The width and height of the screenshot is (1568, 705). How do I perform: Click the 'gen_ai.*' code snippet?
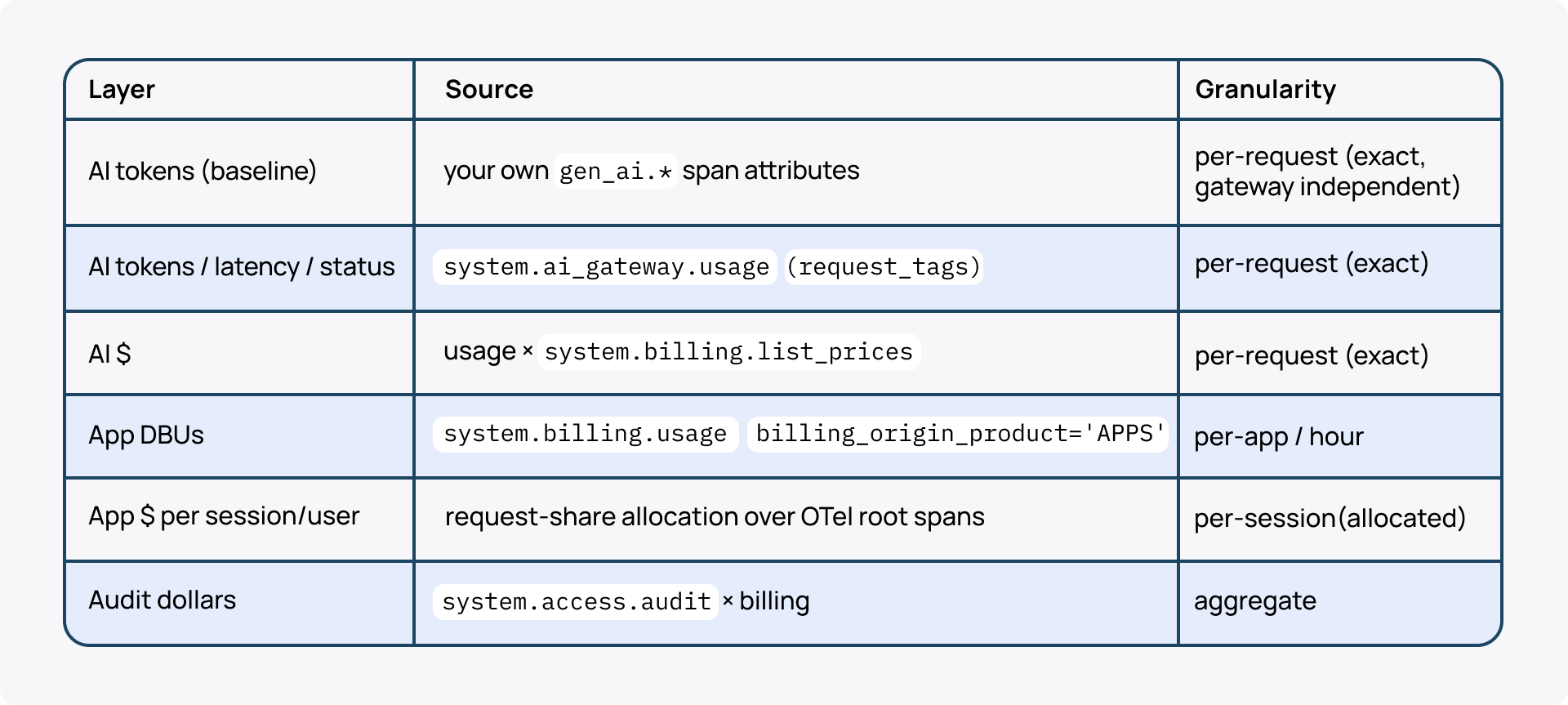point(615,171)
